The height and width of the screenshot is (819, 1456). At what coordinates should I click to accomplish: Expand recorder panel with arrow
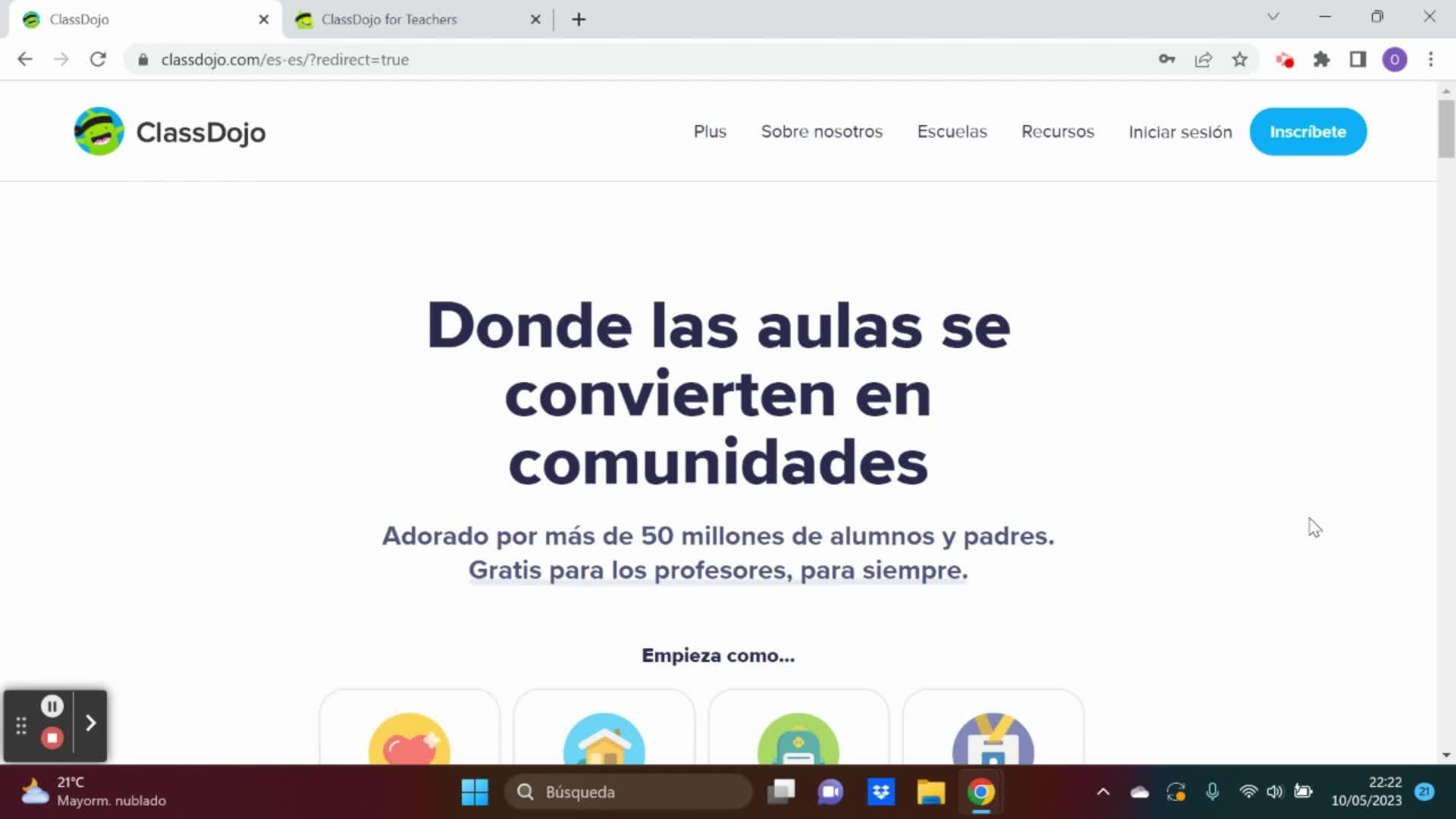tap(91, 723)
